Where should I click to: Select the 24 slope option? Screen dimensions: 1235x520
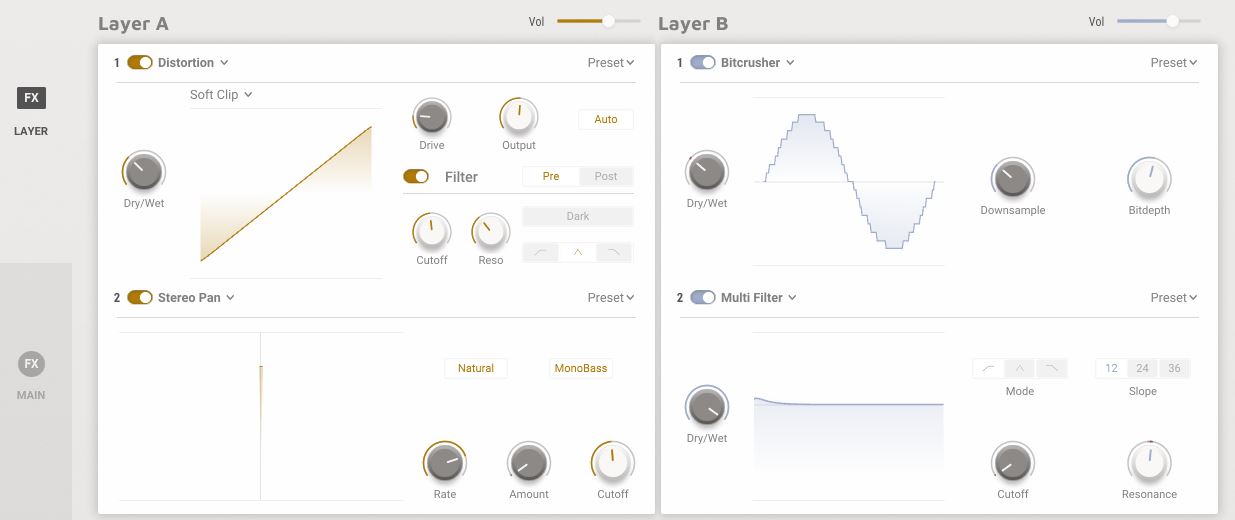1143,368
